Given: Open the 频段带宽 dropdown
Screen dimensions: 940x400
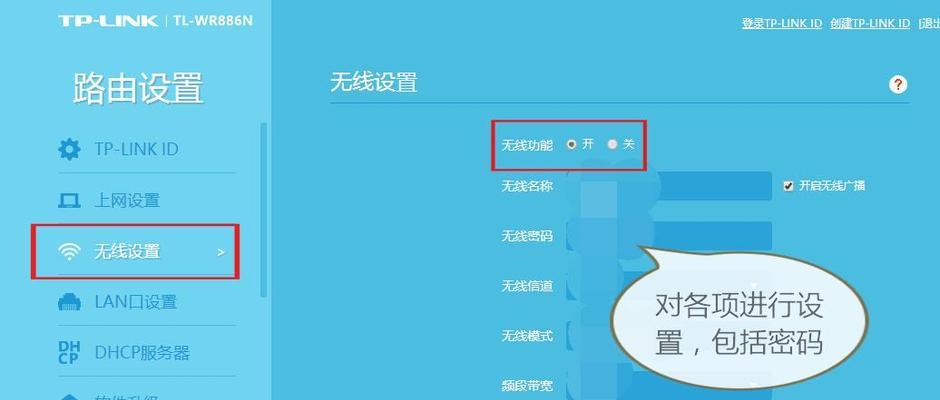Looking at the screenshot, I should click(668, 386).
